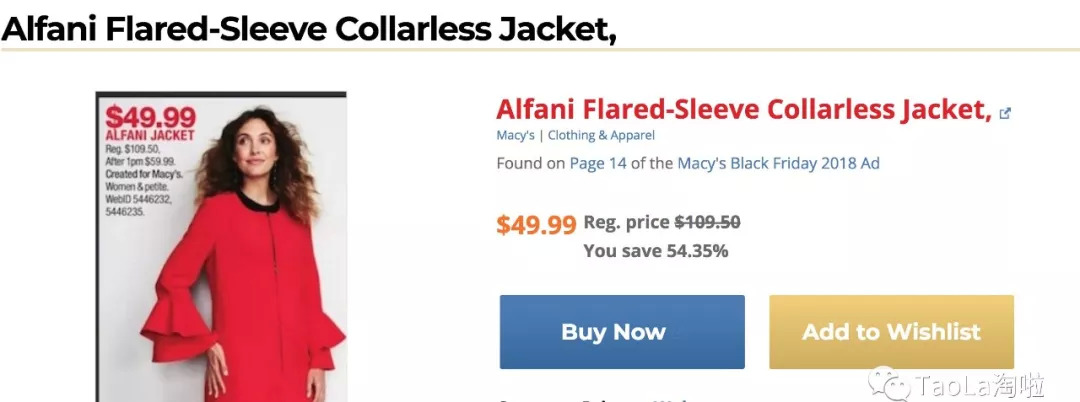Open the Macy's store link

515,135
